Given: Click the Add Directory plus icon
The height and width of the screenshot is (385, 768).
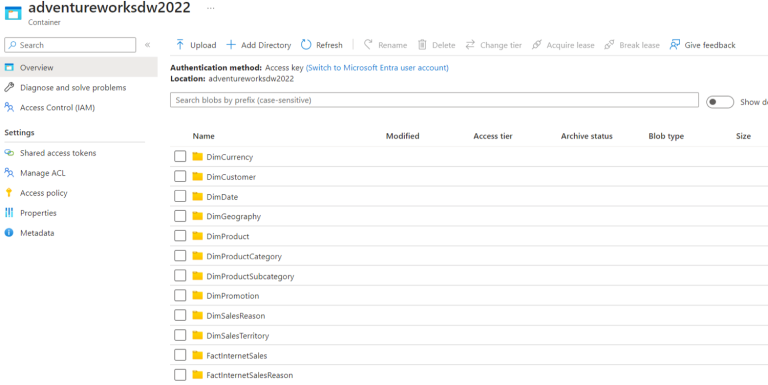Looking at the screenshot, I should pos(231,45).
